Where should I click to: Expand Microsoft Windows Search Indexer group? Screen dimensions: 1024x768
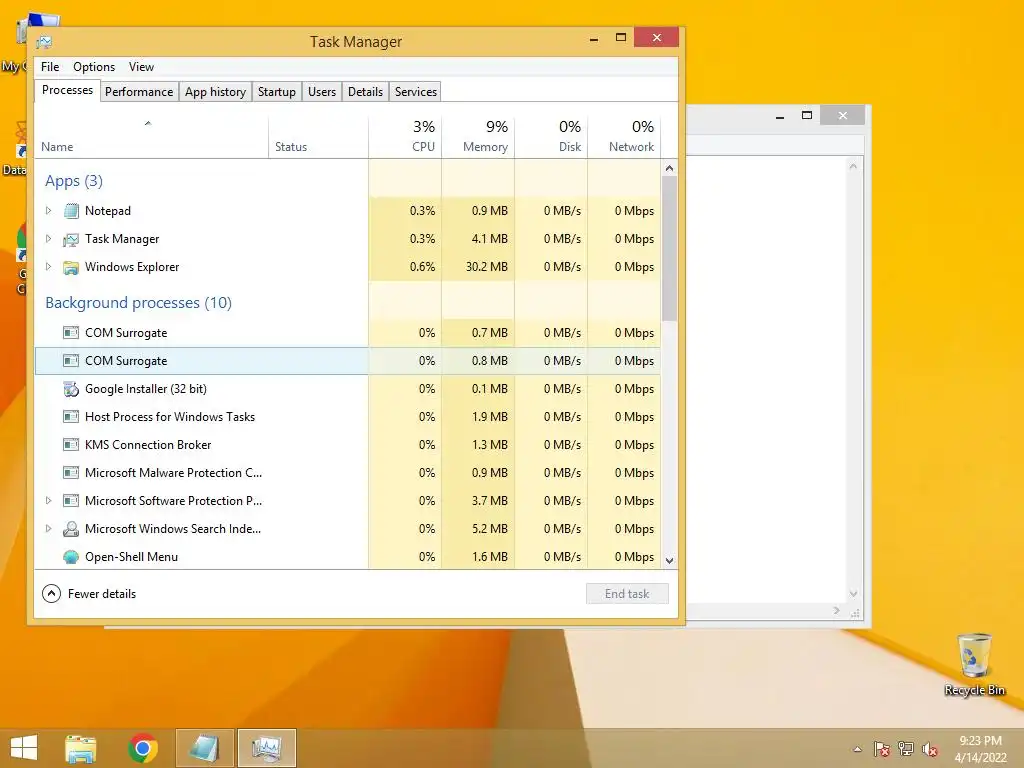tap(48, 528)
